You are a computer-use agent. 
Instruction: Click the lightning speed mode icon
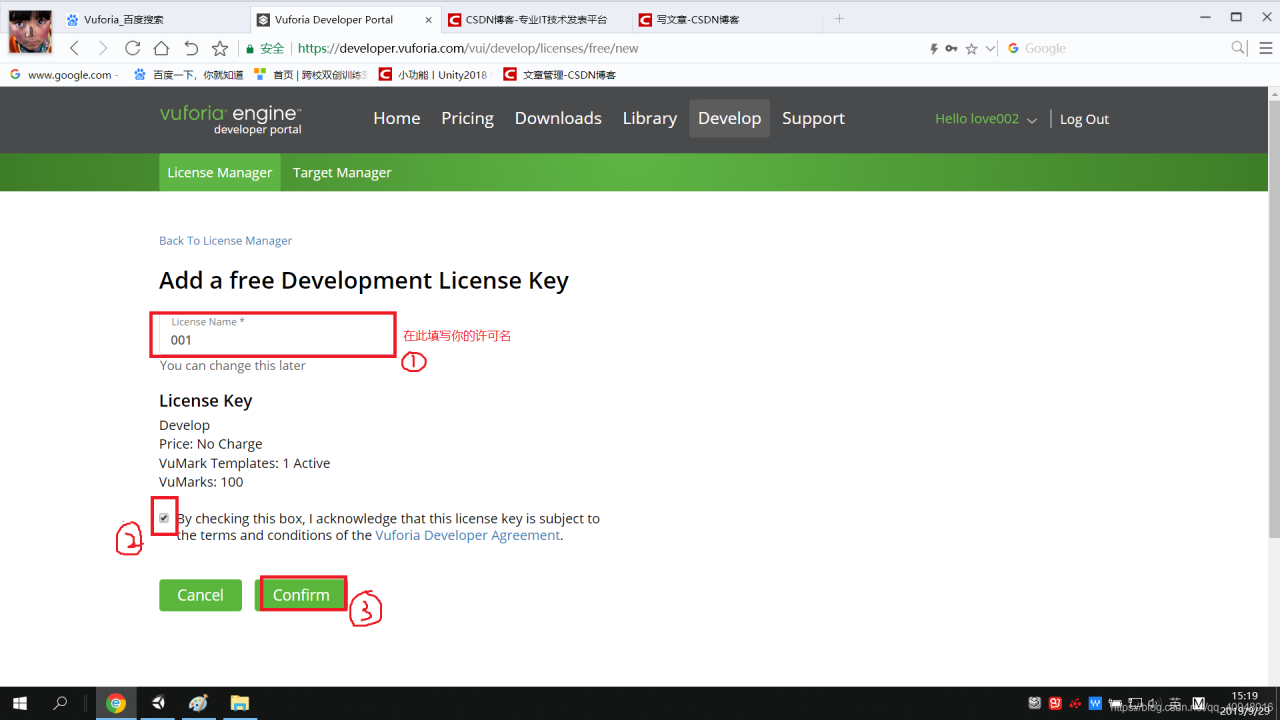(934, 48)
